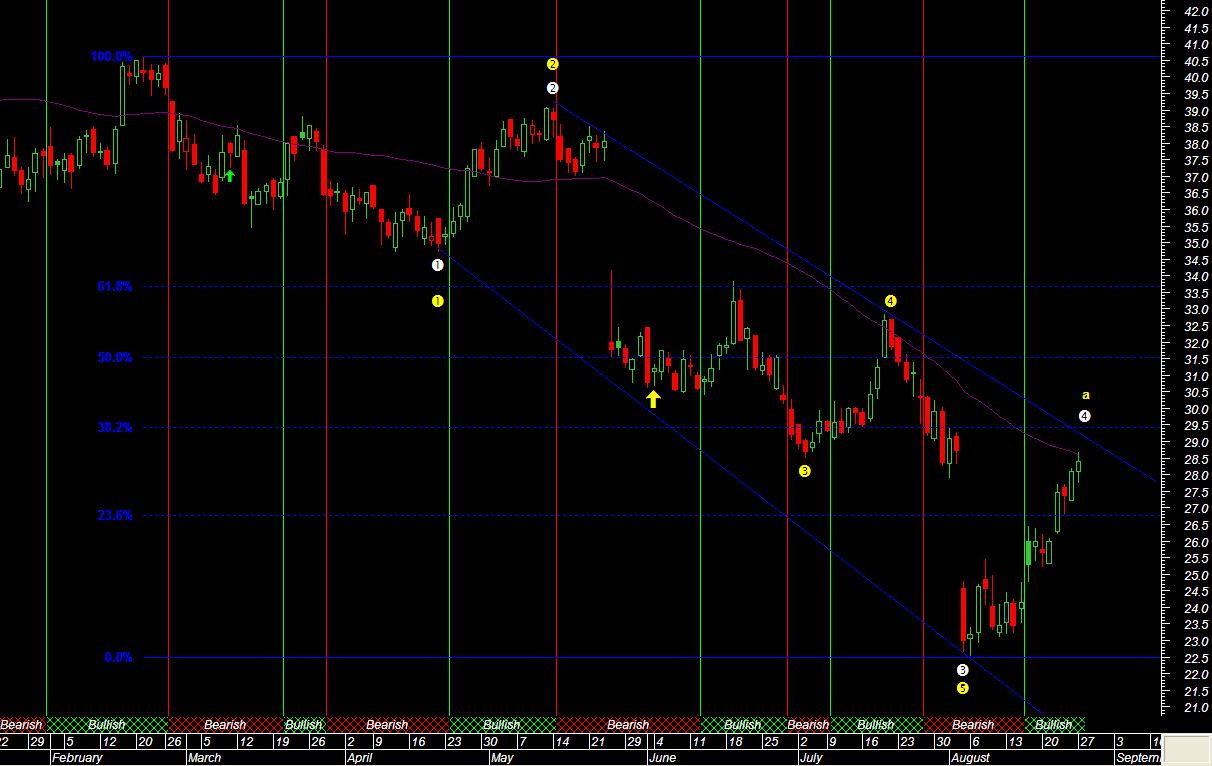Click the 38.2% Fibonacci level label
The image size is (1212, 766).
pos(115,427)
